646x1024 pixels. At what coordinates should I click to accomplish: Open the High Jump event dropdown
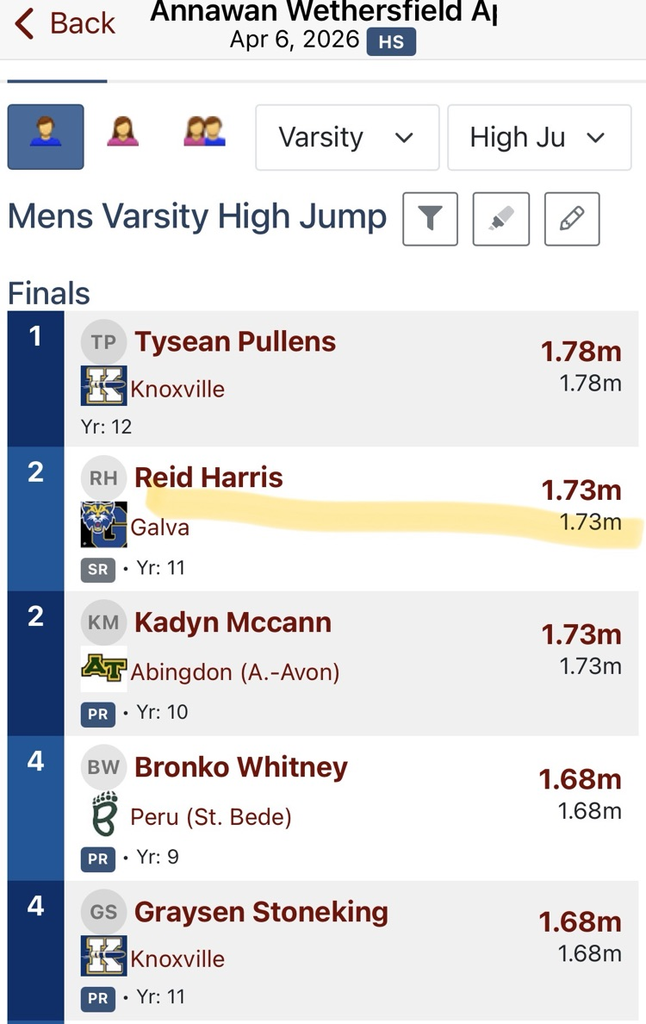point(539,137)
